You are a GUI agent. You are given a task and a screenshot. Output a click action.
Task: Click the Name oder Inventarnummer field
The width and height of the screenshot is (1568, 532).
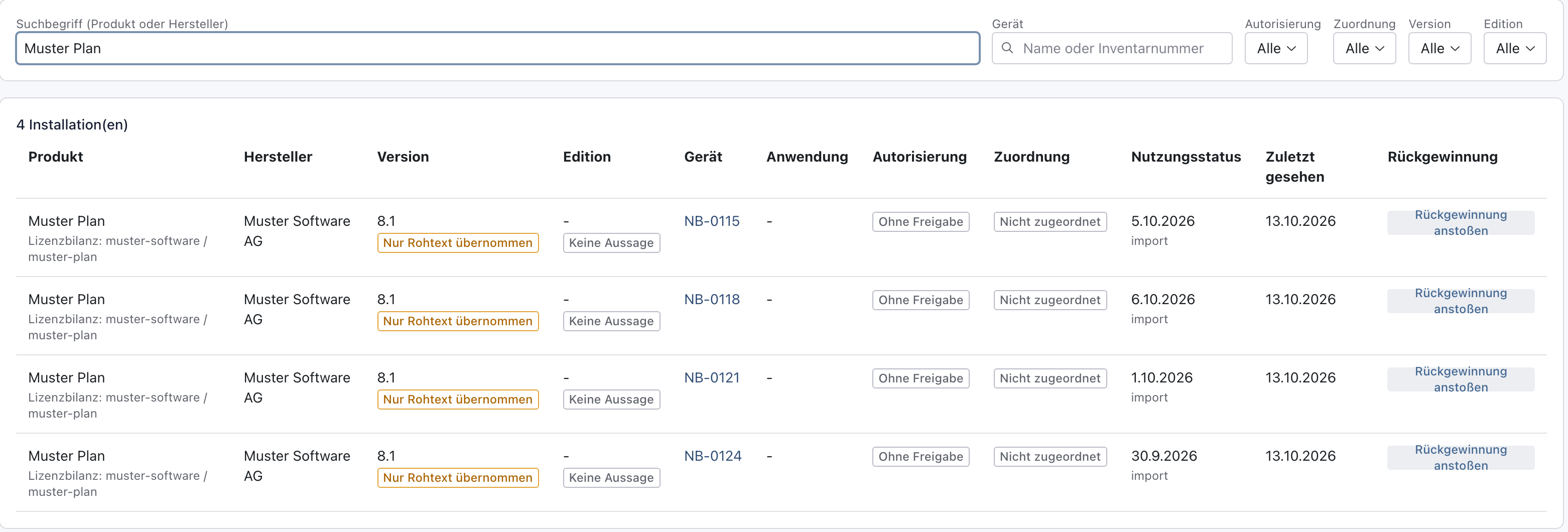coord(1112,48)
